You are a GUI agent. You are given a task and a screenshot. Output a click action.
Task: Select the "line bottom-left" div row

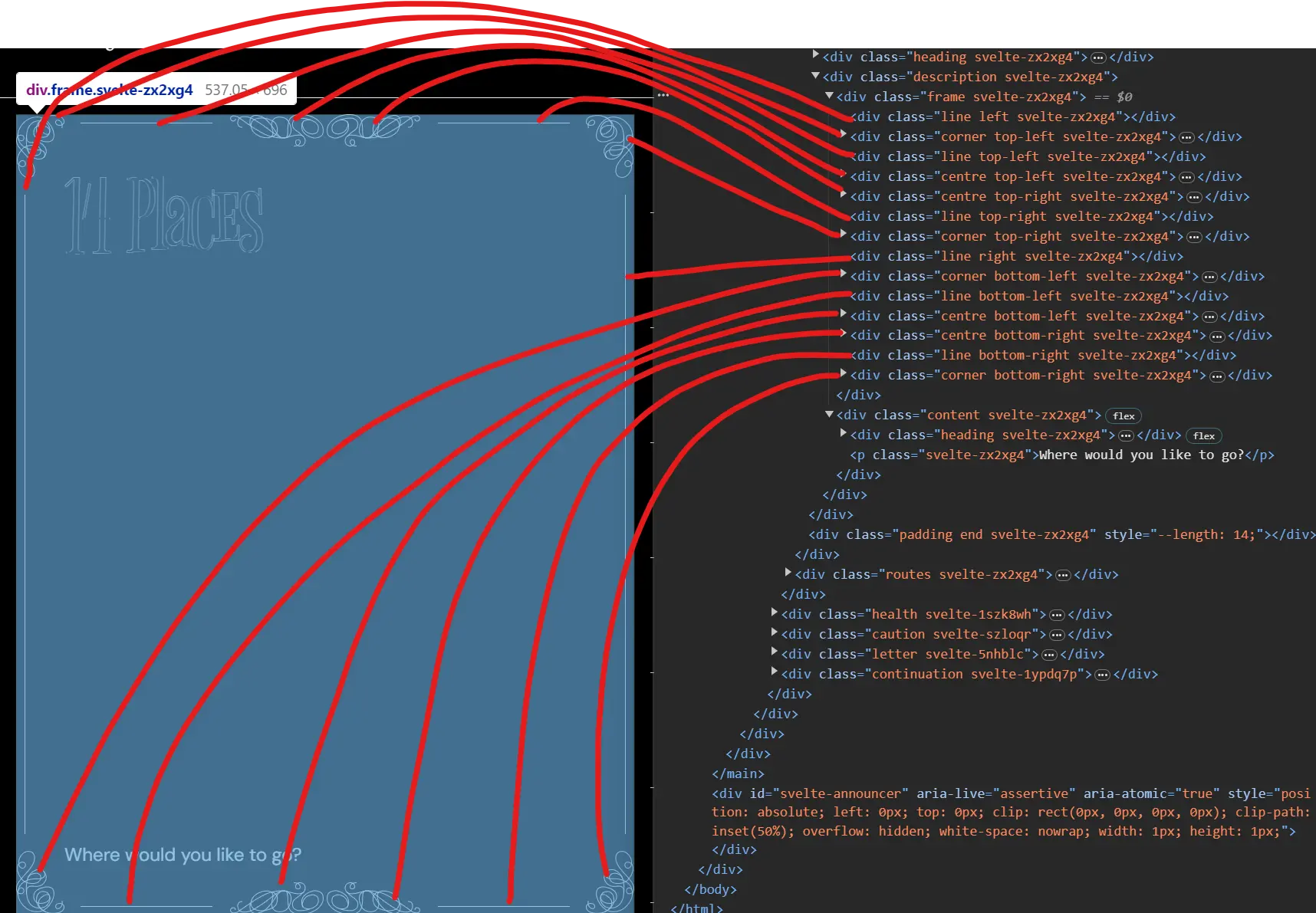(x=1040, y=297)
